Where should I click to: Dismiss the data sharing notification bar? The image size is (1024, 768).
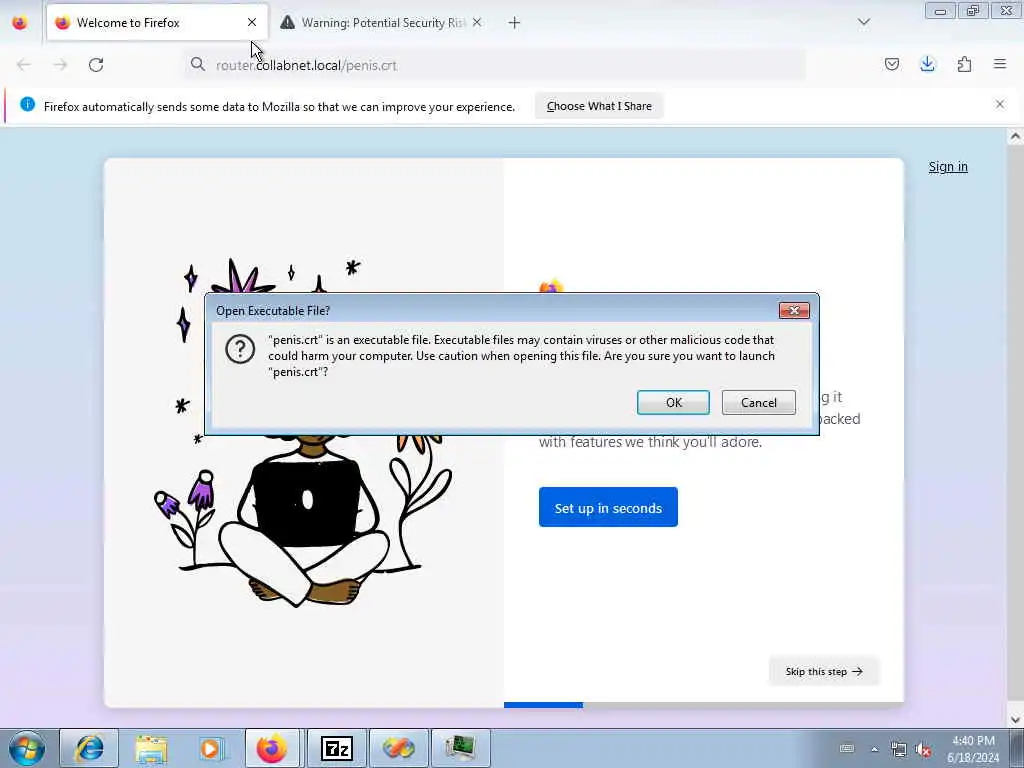pos(1000,104)
